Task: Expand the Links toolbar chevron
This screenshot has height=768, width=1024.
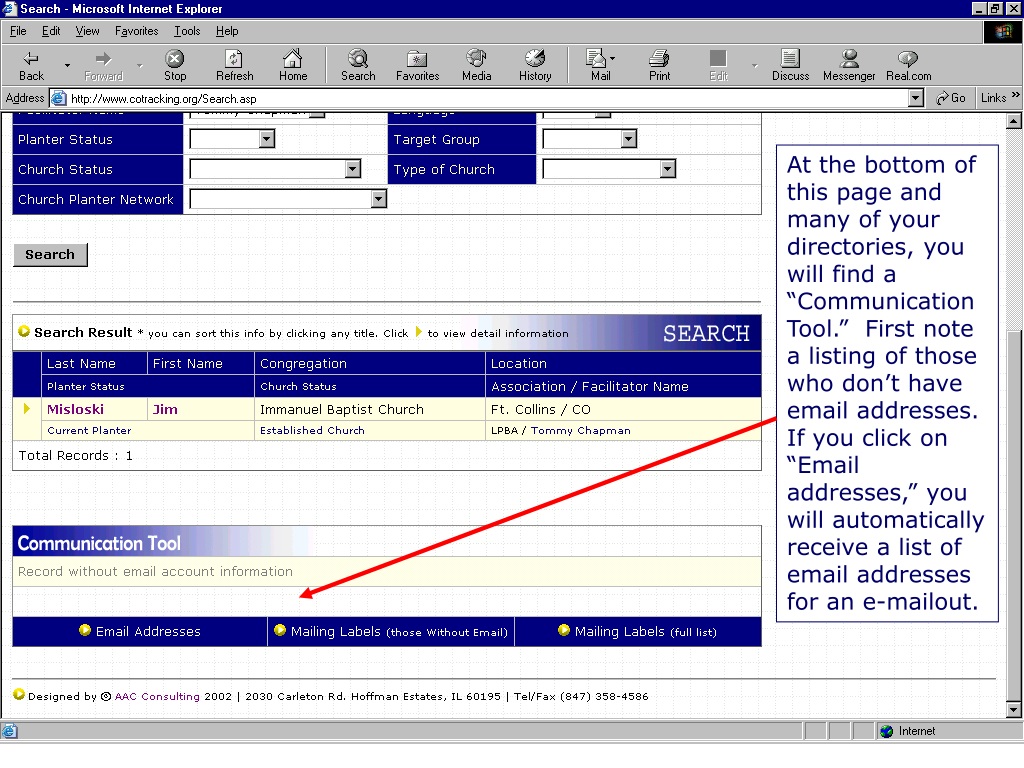Action: [1016, 95]
